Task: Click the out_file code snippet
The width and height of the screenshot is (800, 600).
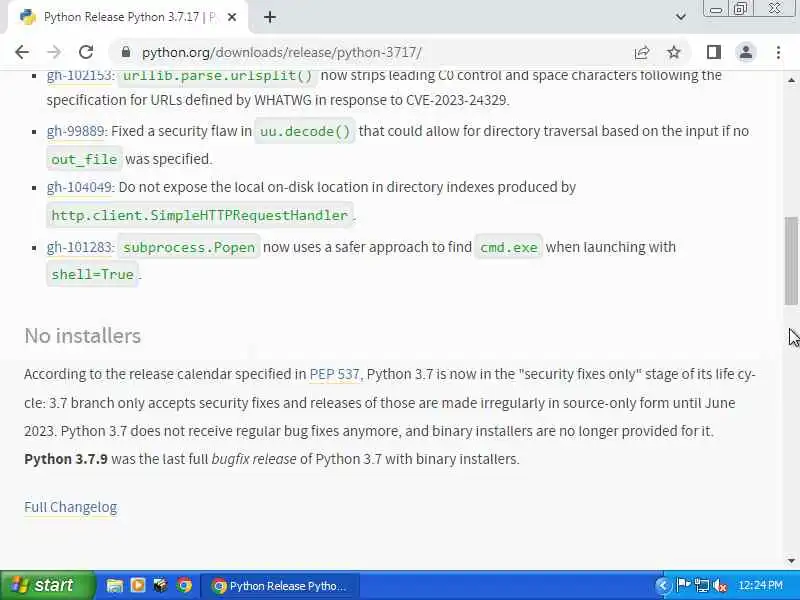Action: pos(84,160)
